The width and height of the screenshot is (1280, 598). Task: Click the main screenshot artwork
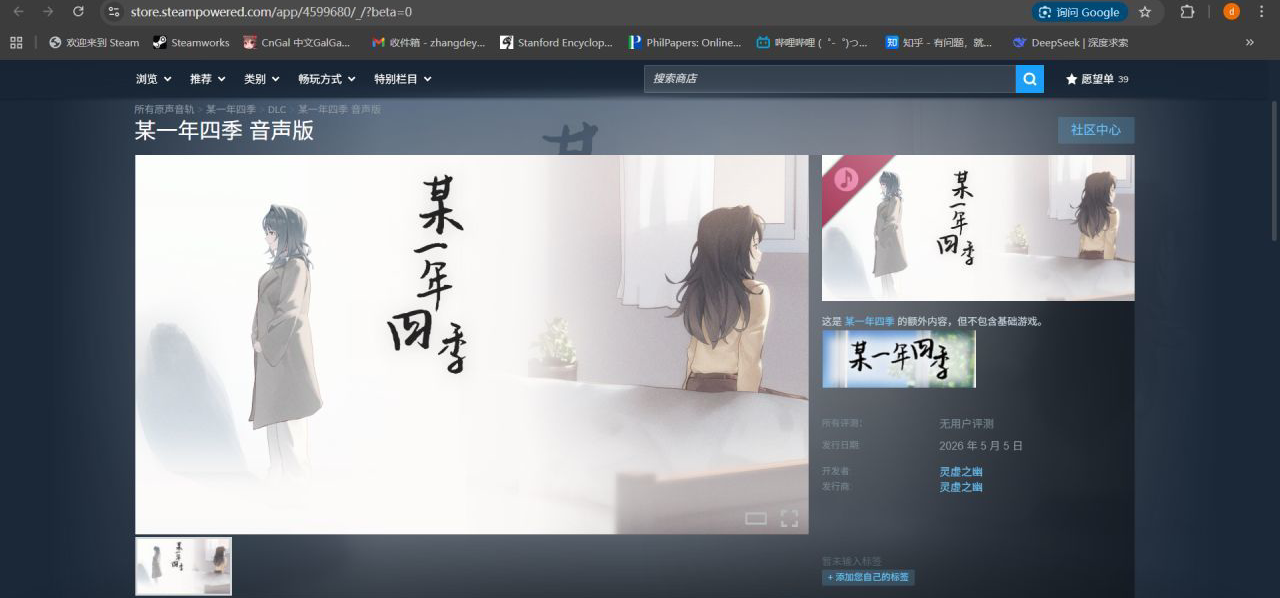click(471, 344)
